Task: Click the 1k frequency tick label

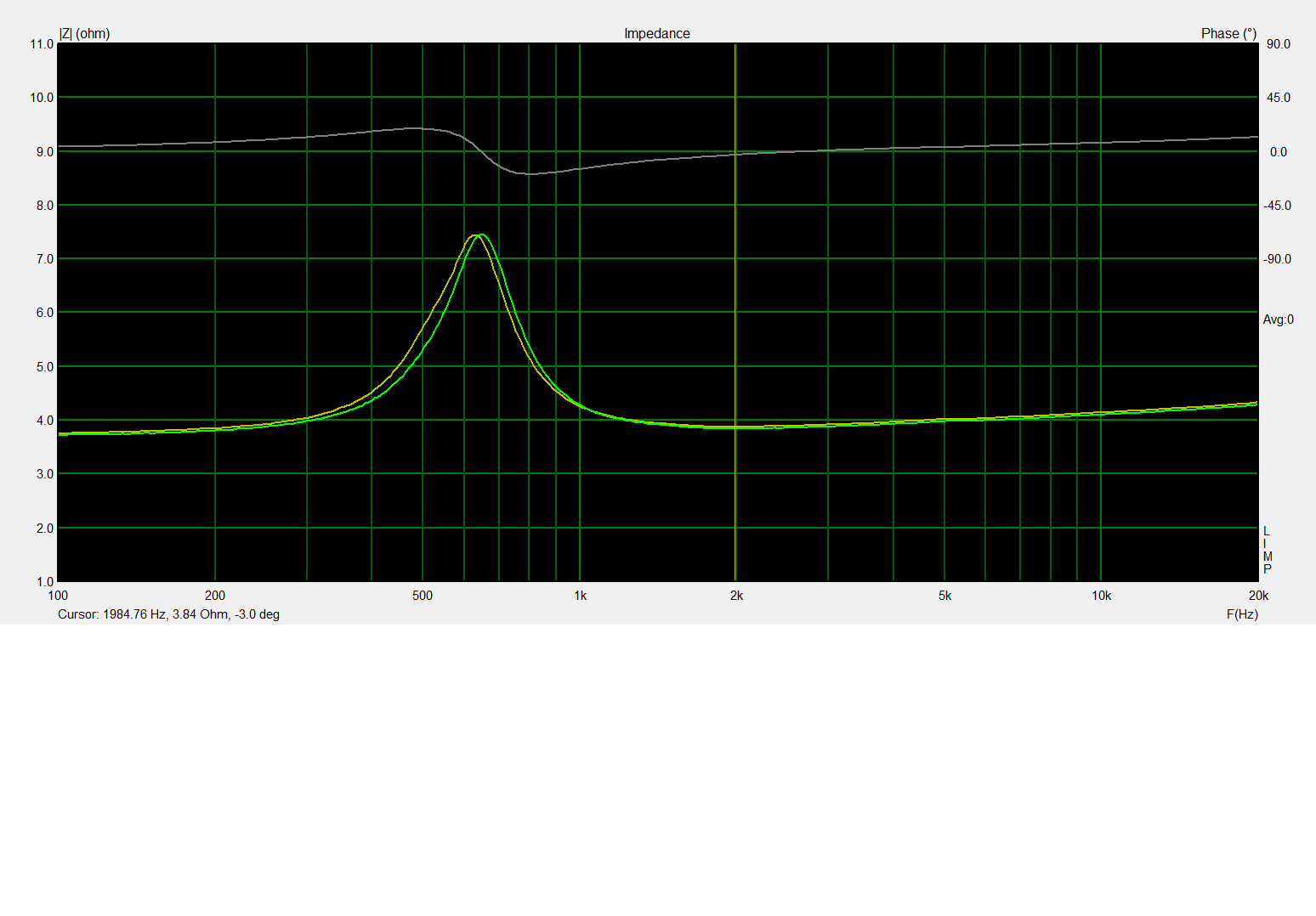Action: [580, 596]
